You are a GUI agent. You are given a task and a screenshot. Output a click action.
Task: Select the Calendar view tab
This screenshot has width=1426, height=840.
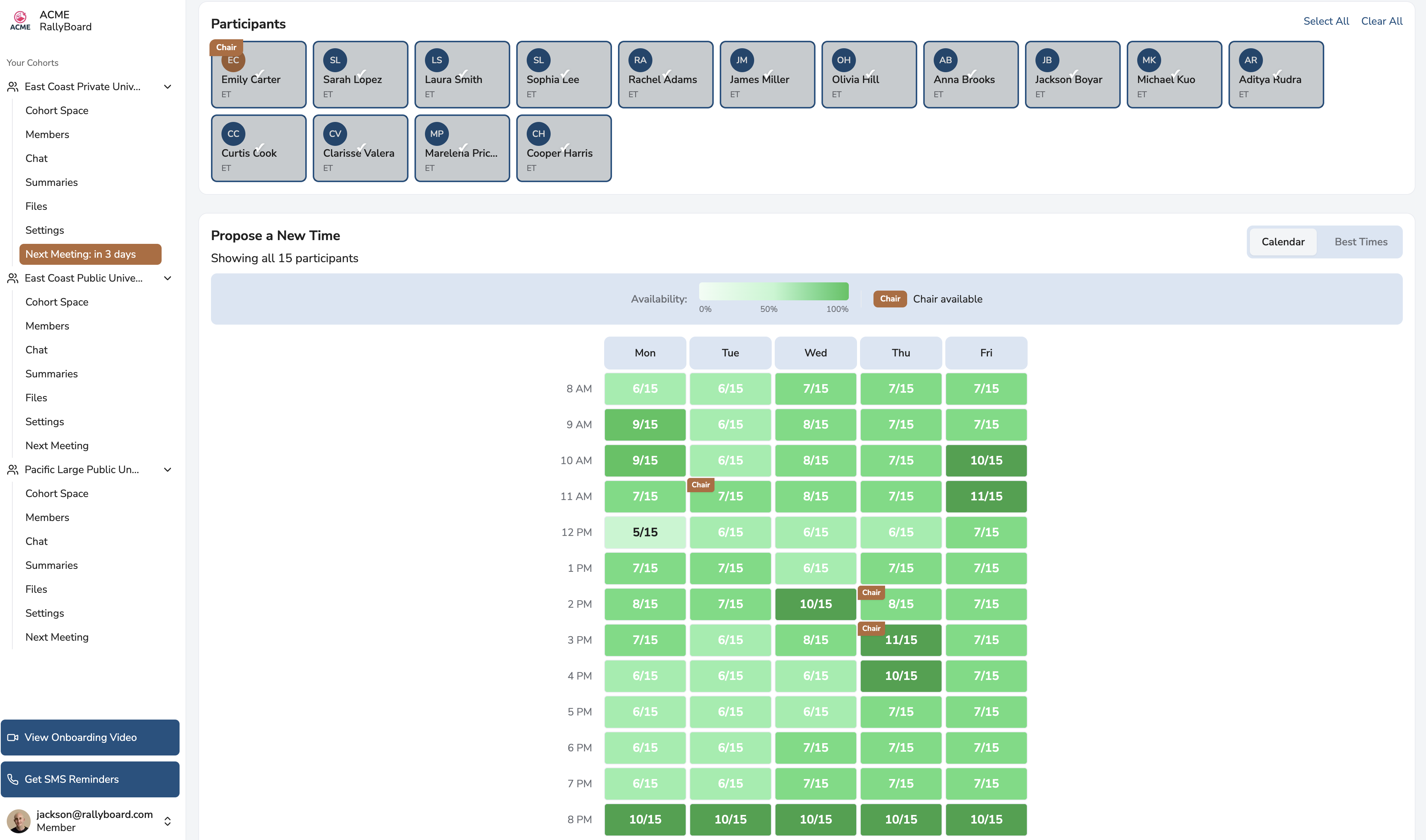1282,242
